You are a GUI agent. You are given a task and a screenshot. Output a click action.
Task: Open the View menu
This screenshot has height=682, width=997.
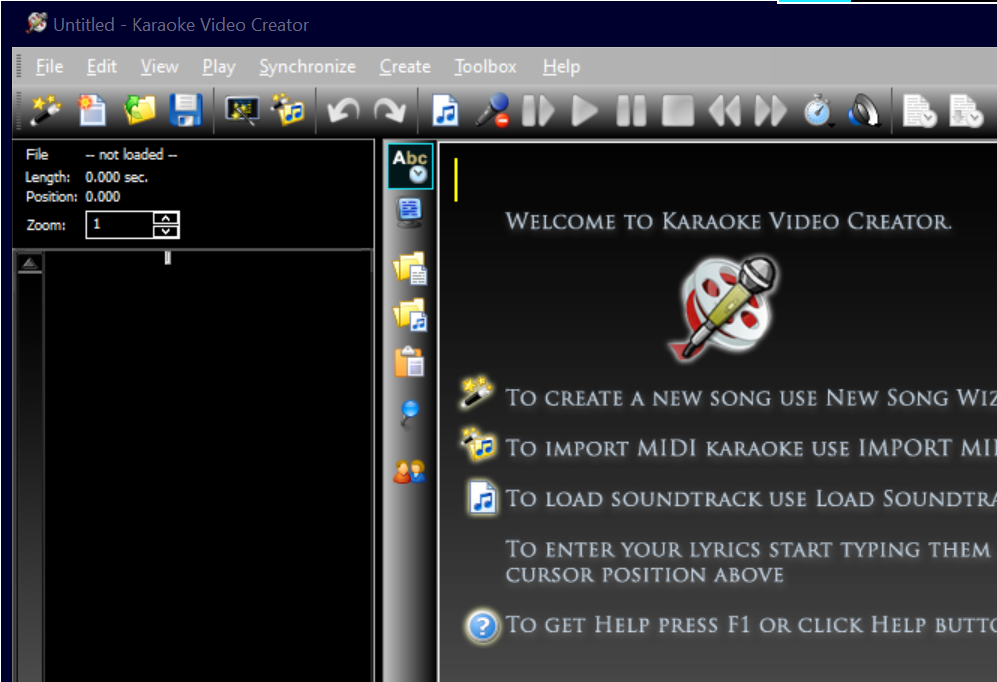(x=160, y=67)
